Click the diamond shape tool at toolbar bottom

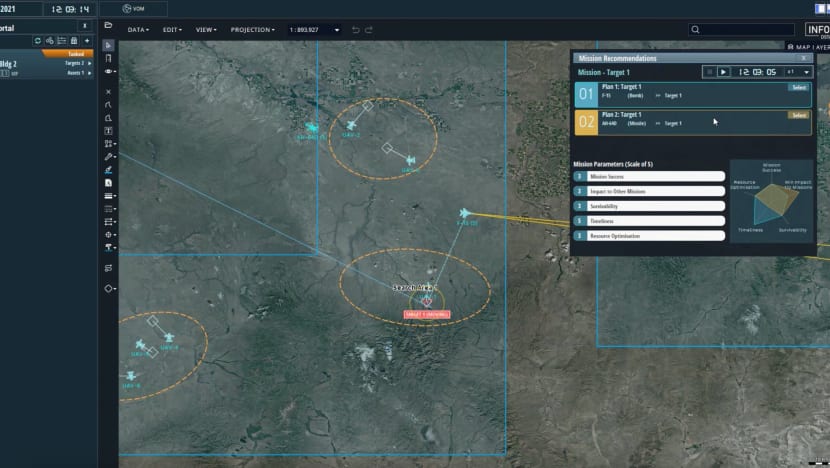coord(108,288)
